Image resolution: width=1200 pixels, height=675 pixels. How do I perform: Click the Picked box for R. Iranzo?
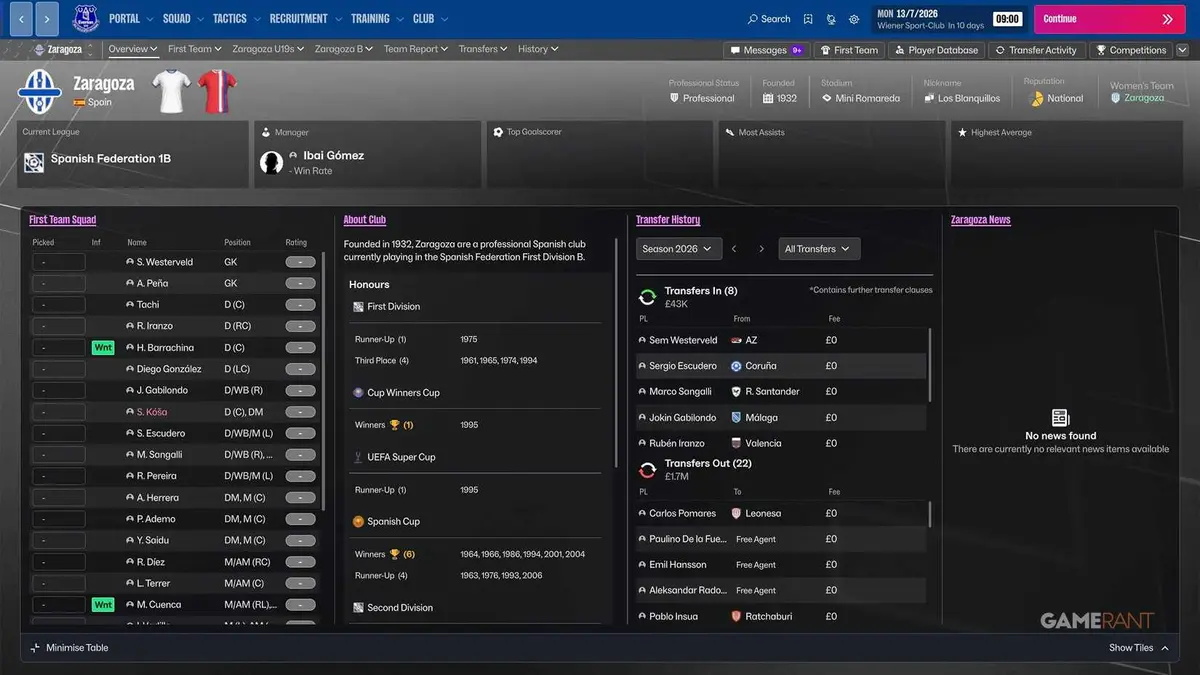point(58,326)
